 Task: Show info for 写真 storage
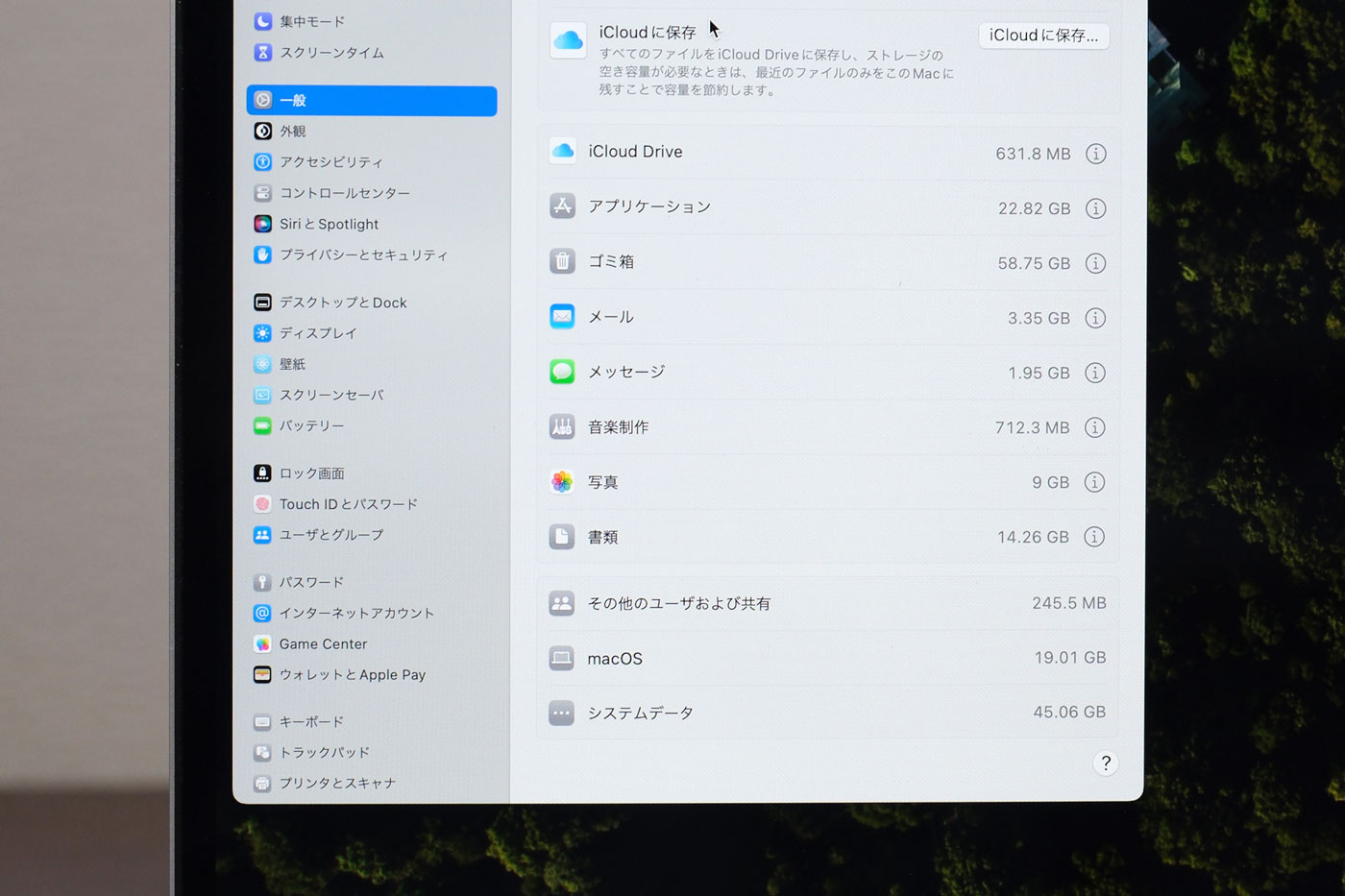click(1094, 482)
